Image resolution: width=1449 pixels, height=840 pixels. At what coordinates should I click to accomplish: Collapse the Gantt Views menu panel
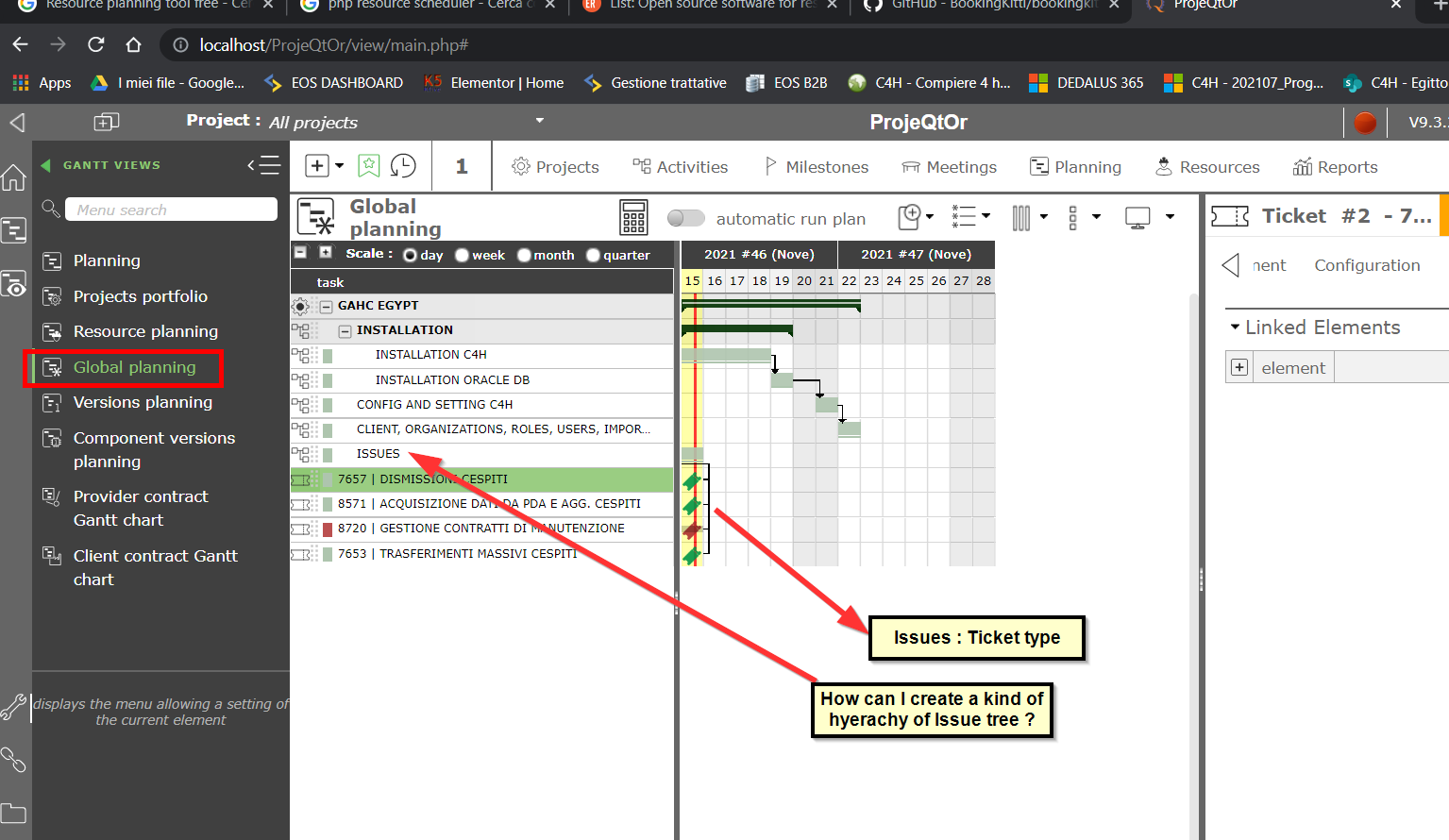(x=264, y=165)
